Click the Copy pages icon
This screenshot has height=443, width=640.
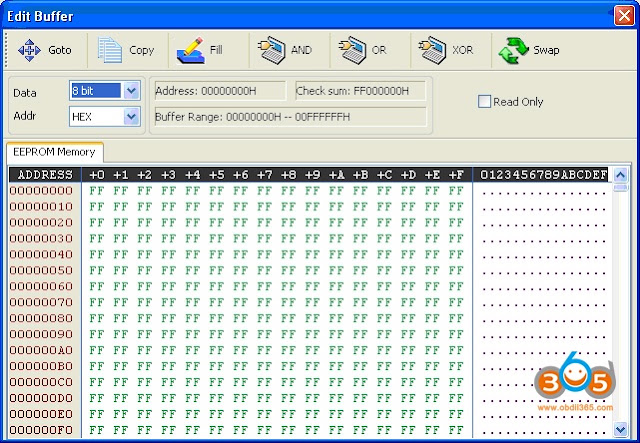click(x=110, y=50)
